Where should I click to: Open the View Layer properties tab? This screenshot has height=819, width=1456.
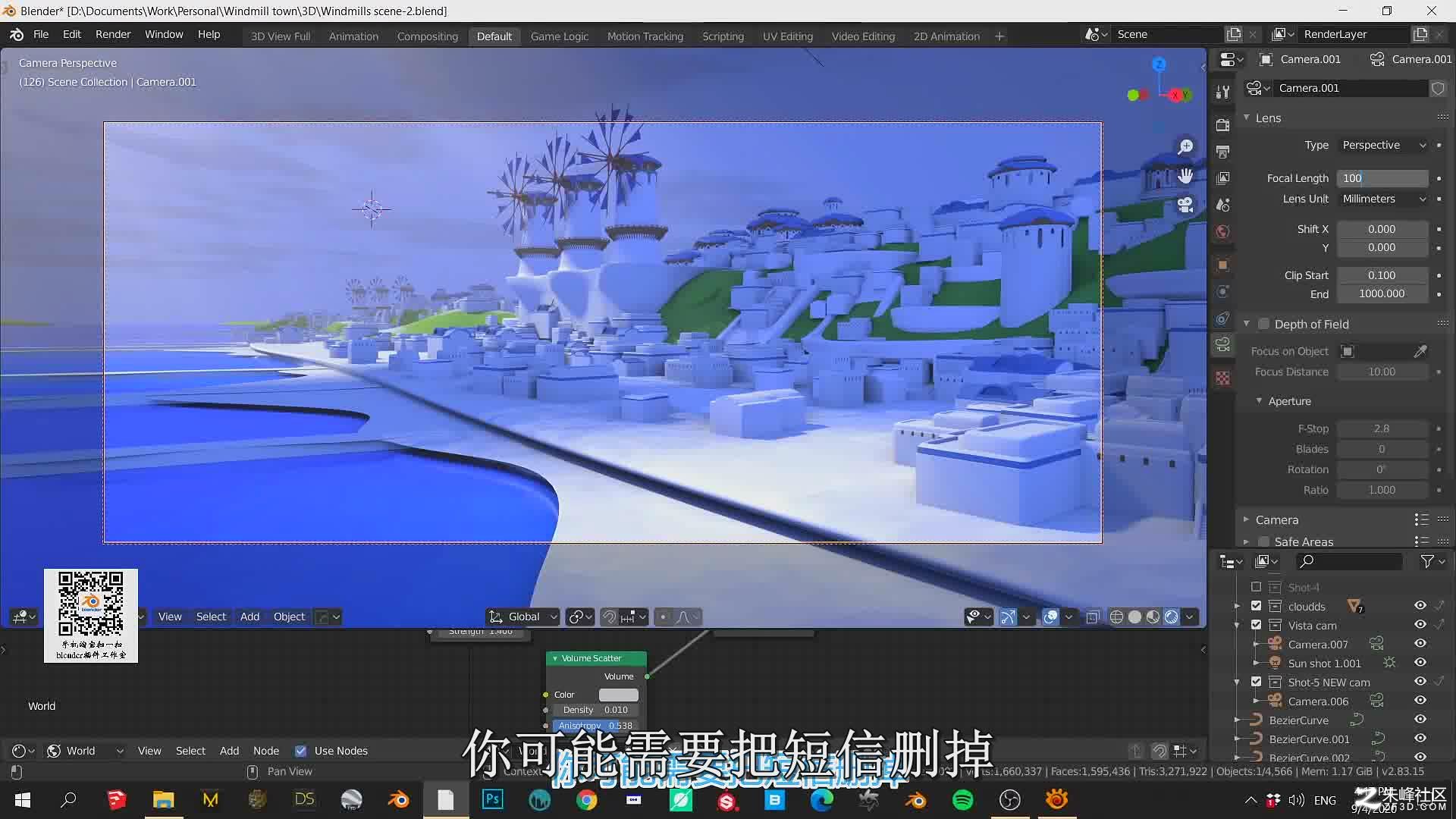click(1222, 178)
